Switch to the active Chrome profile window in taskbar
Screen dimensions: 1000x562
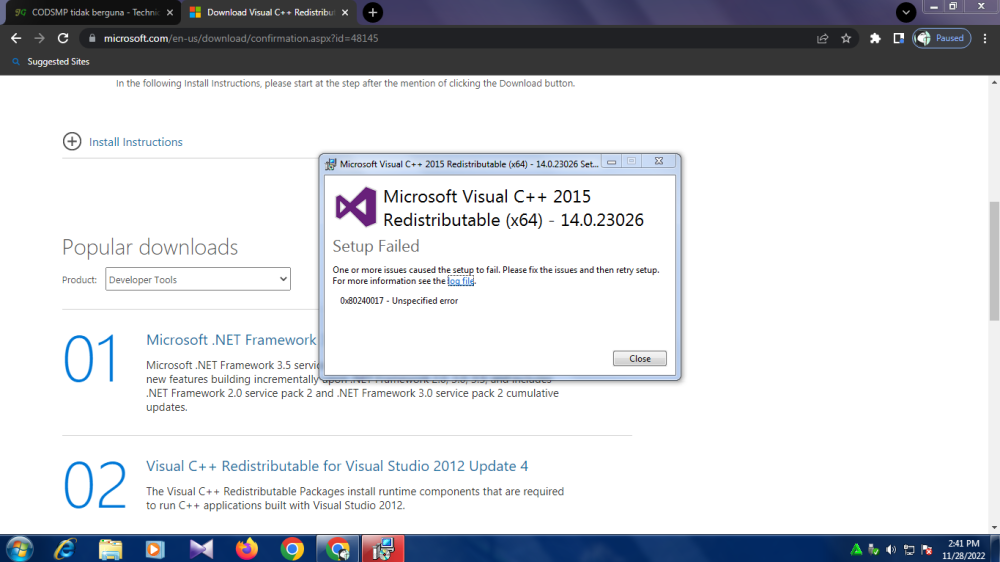point(337,549)
